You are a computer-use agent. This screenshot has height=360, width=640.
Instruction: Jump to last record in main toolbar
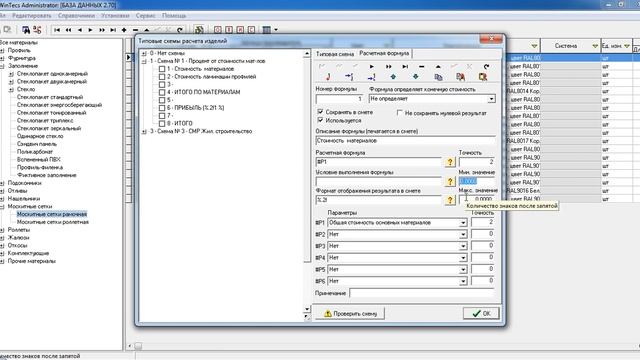click(113, 30)
